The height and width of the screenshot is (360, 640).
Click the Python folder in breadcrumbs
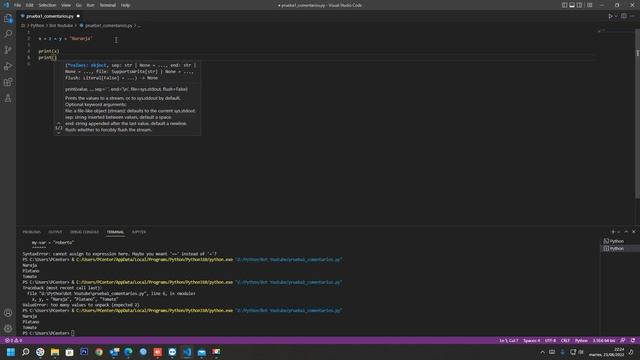coord(37,25)
